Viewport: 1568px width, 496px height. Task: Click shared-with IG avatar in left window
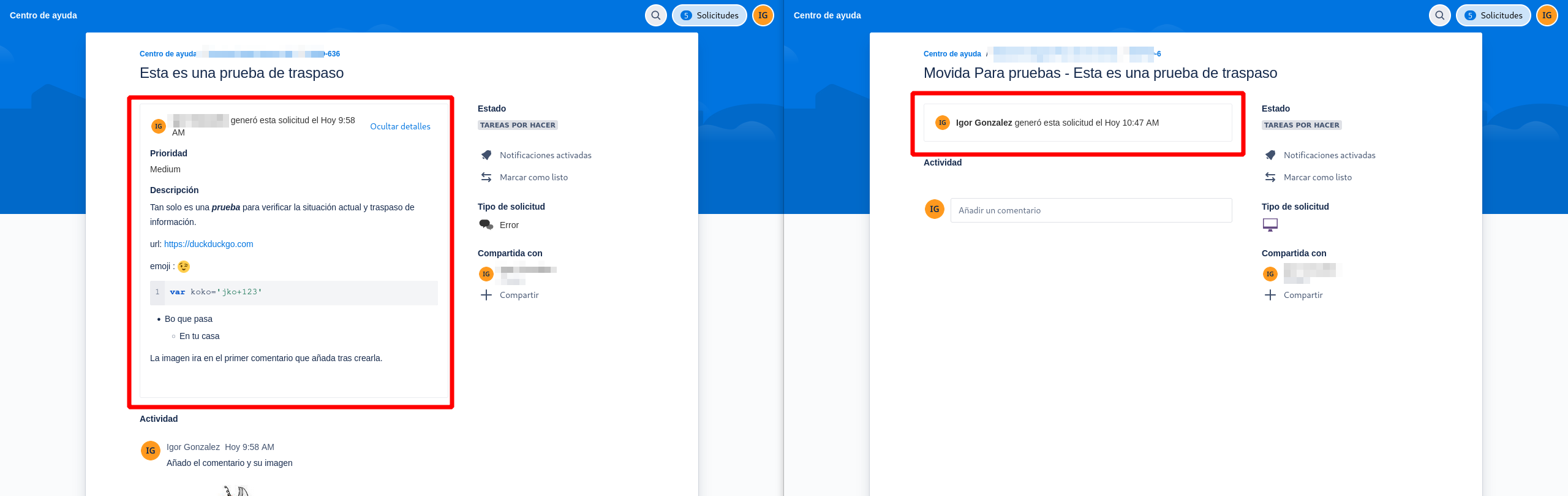[486, 274]
